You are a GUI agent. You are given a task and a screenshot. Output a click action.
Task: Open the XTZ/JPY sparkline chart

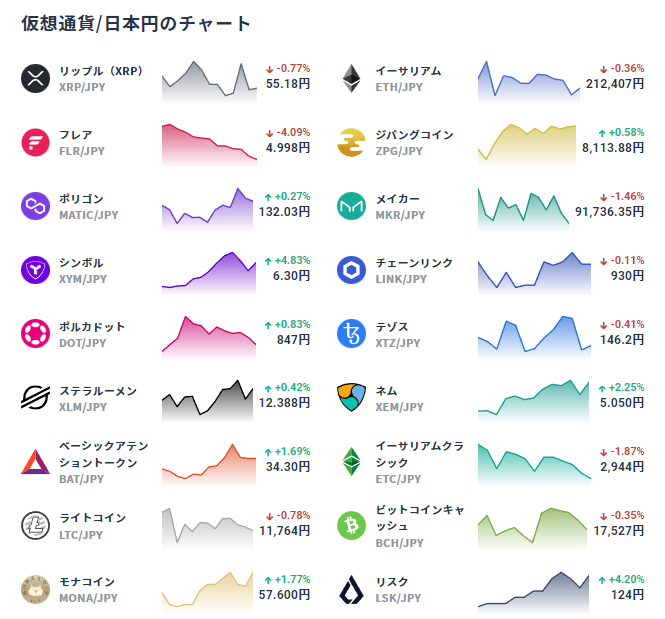coord(534,337)
